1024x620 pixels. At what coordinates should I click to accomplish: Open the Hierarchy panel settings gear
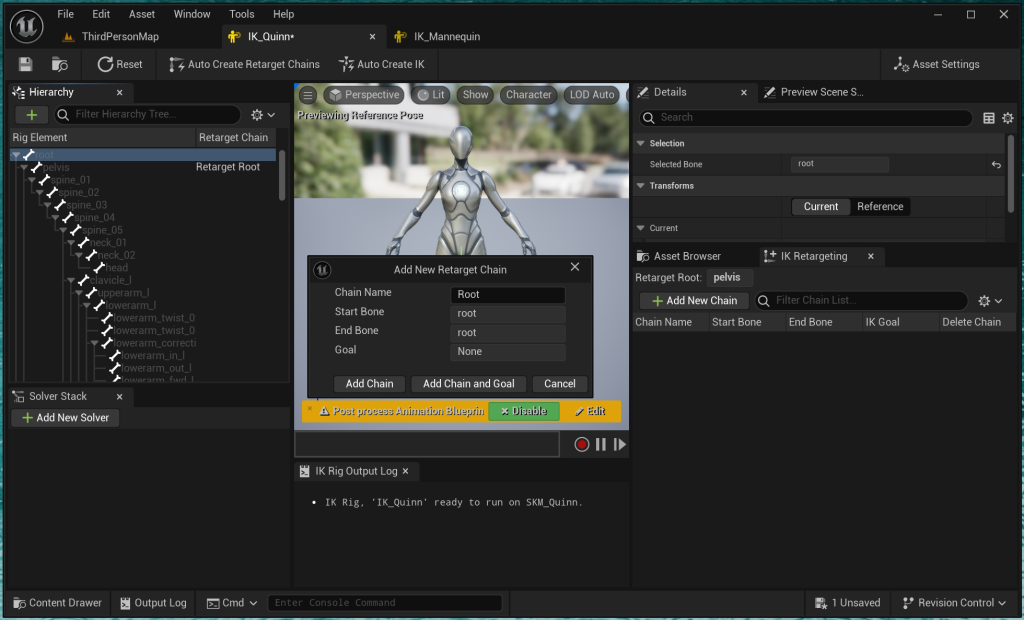(x=263, y=115)
